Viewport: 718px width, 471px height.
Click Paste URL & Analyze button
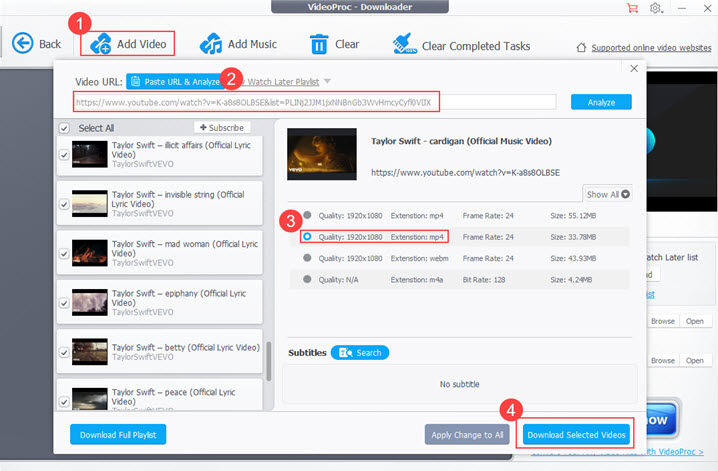click(175, 81)
